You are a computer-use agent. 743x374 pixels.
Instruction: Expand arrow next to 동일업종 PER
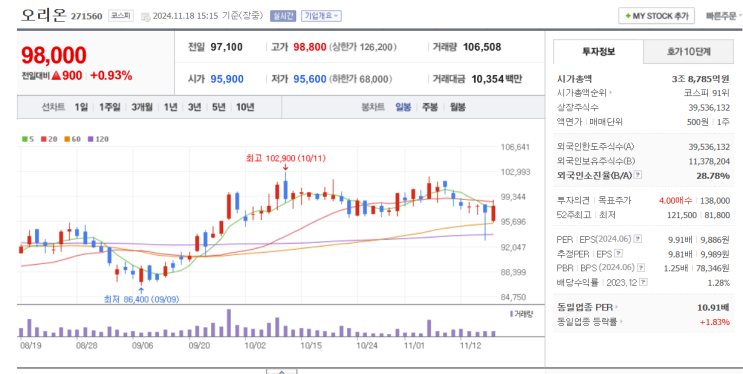[616, 308]
